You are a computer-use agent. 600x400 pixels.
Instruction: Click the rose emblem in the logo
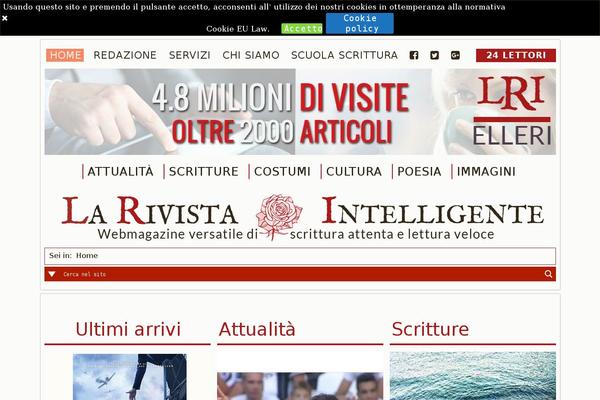coord(279,216)
